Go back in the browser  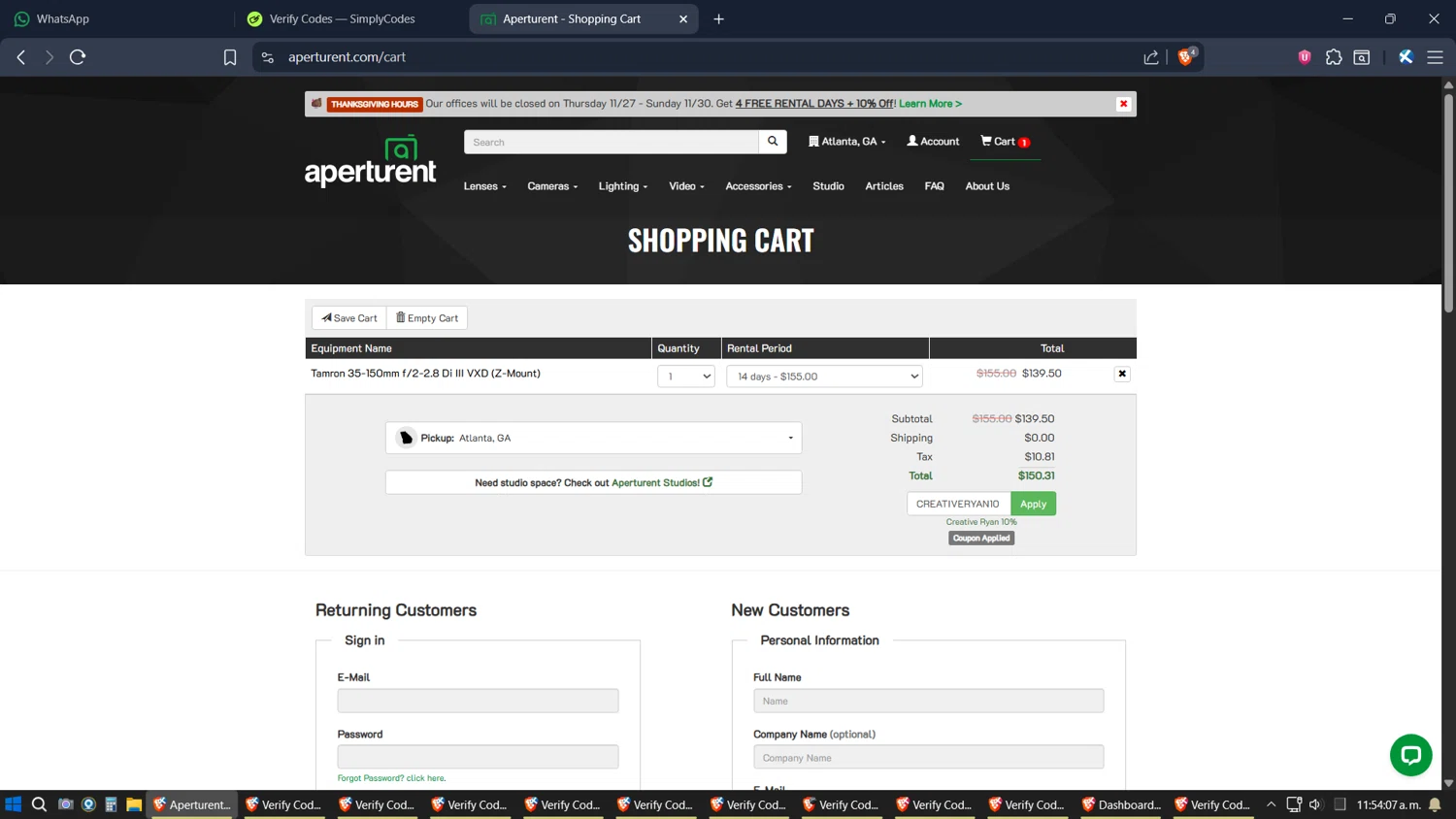21,57
